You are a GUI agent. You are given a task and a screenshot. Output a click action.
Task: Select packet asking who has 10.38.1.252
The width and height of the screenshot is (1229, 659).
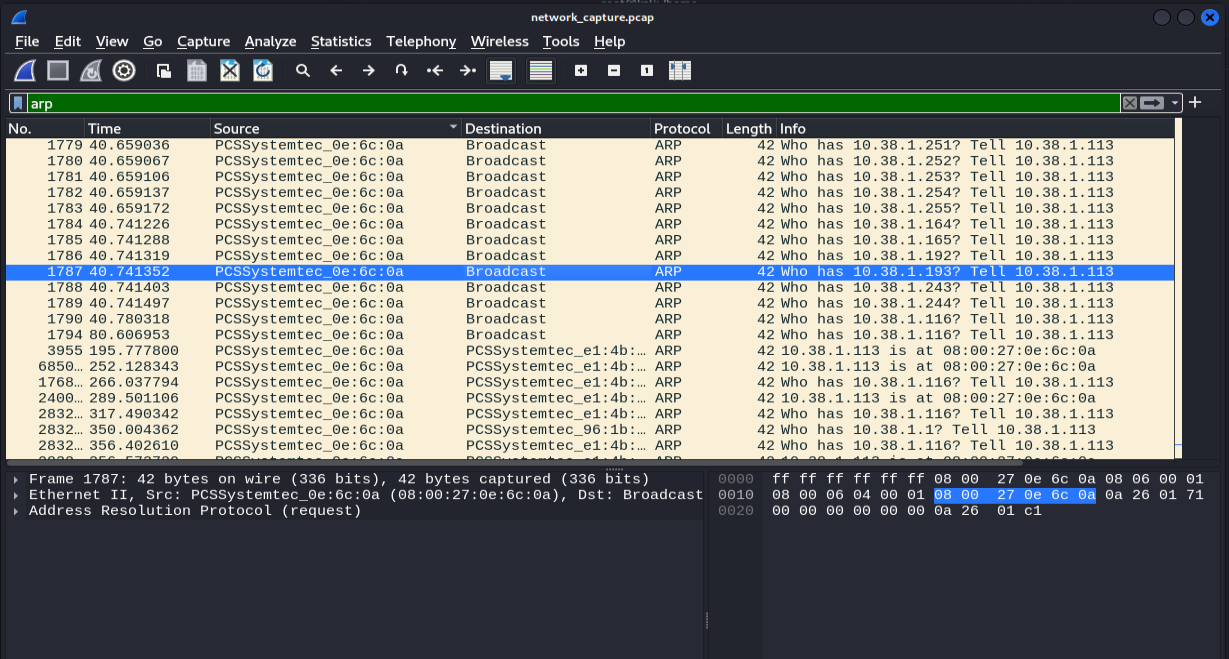coord(590,161)
